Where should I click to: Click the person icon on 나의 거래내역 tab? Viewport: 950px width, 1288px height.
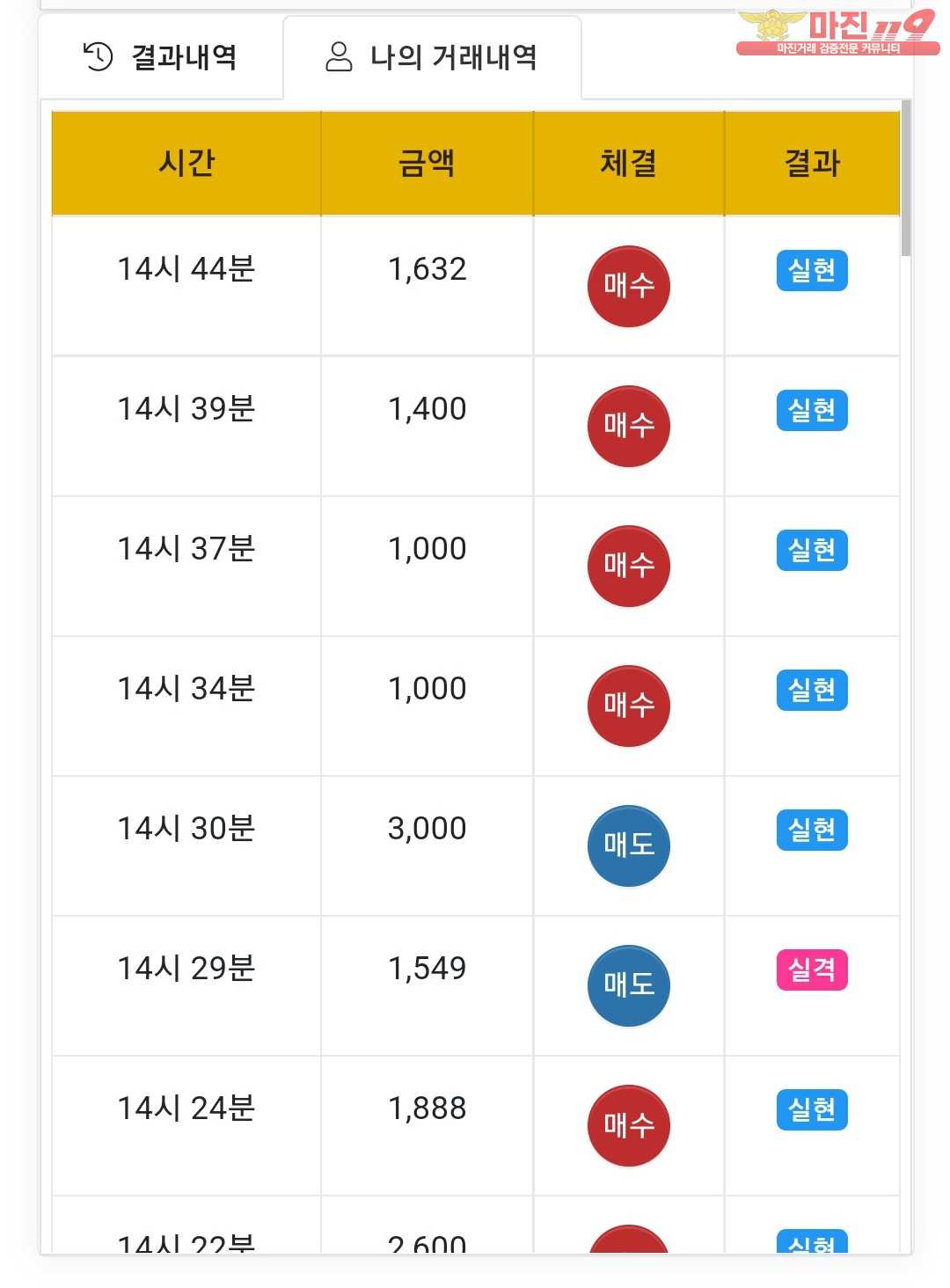click(339, 57)
